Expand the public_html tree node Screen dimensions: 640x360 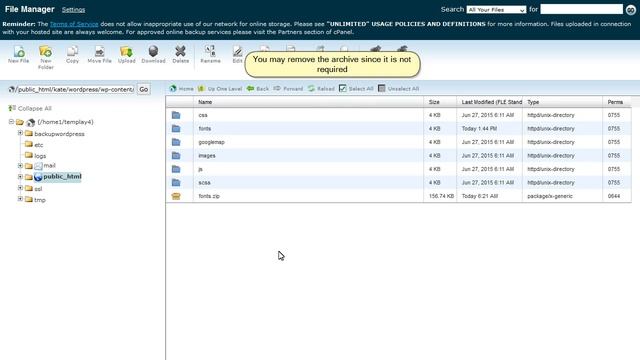[20, 177]
